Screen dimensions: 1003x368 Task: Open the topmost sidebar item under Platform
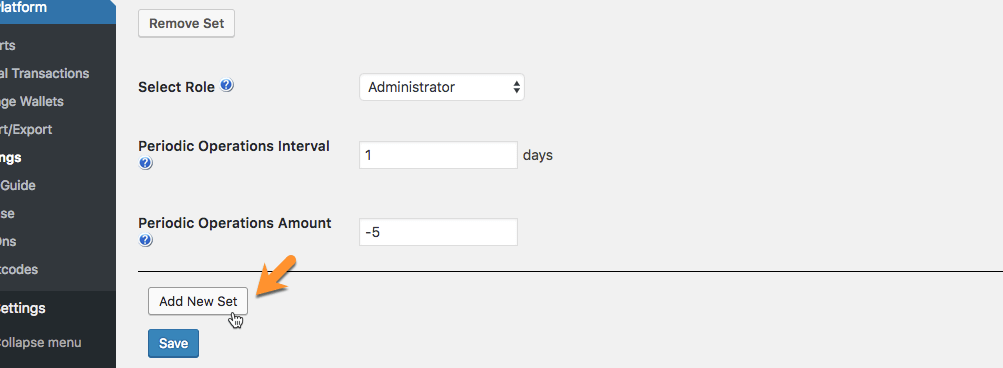(x=8, y=45)
